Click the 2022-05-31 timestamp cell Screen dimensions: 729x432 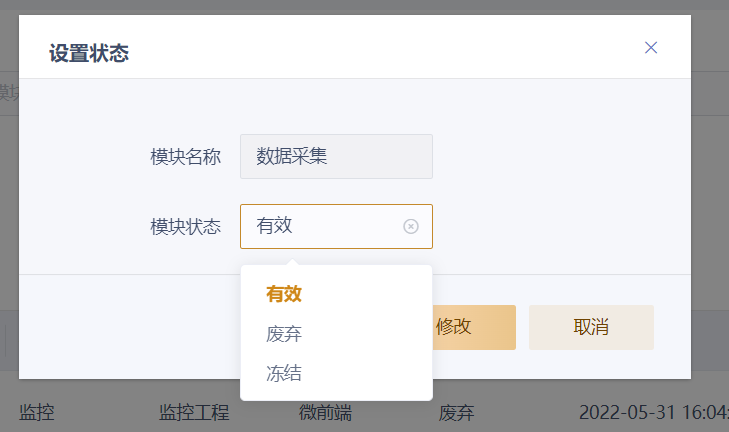coord(650,412)
